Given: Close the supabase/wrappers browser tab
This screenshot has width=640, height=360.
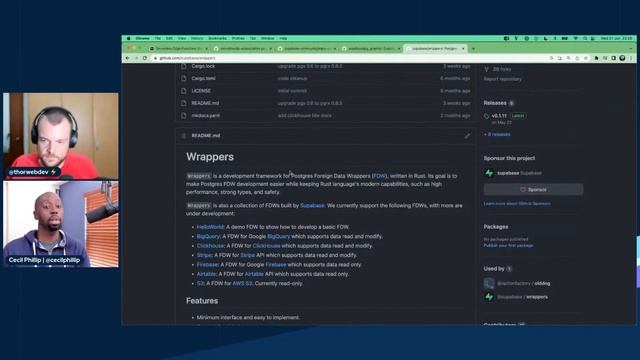Looking at the screenshot, I should coord(463,49).
